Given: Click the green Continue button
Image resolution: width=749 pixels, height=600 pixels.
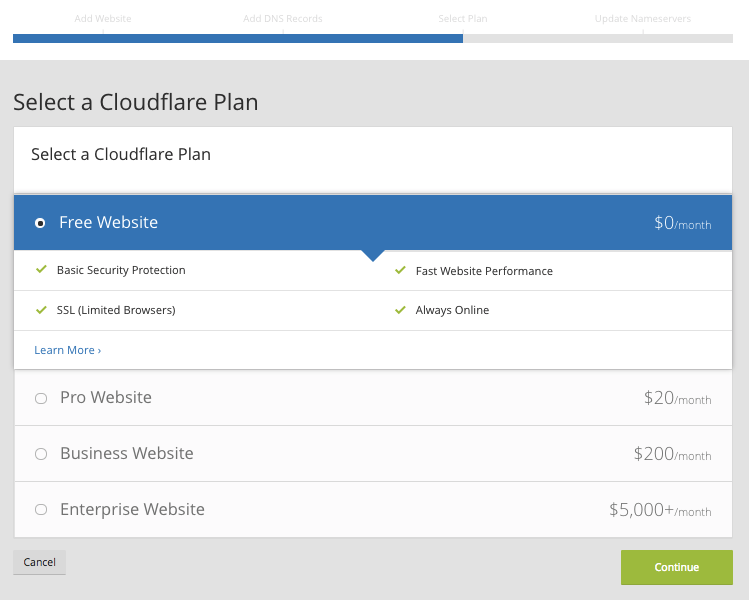Looking at the screenshot, I should [676, 567].
